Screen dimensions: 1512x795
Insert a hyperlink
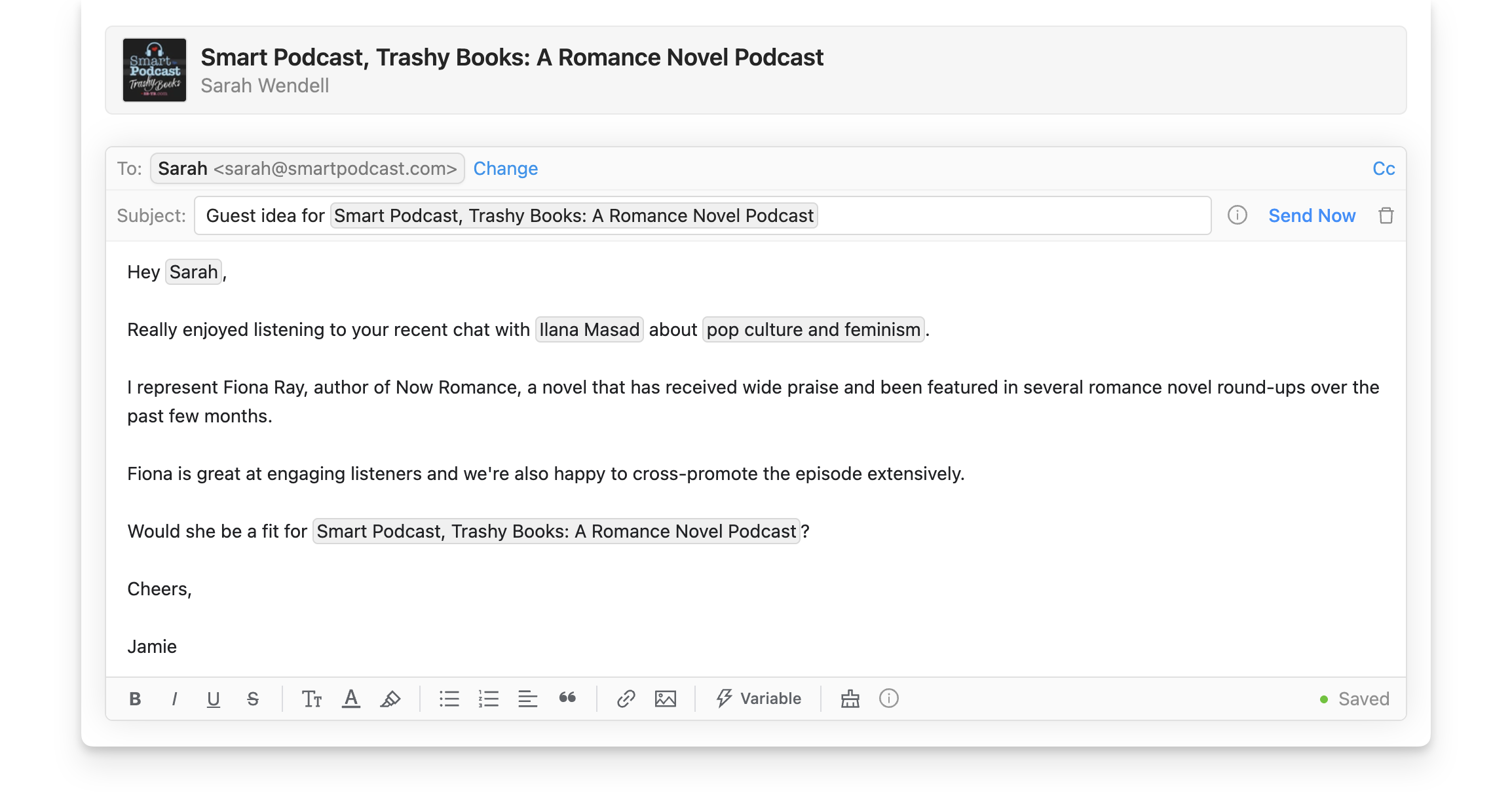point(626,699)
